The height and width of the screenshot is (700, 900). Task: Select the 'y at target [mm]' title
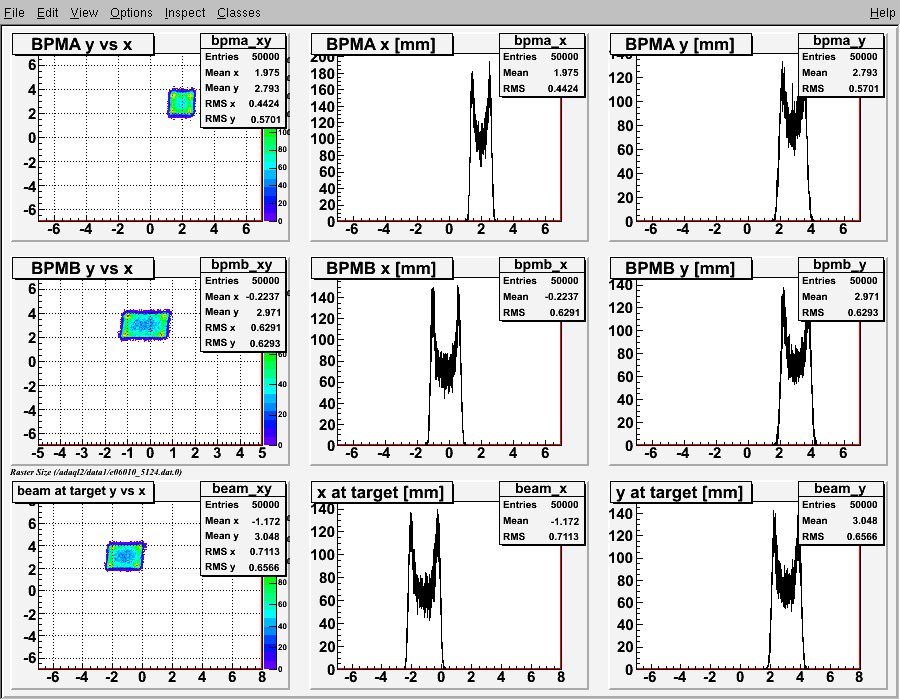point(680,492)
